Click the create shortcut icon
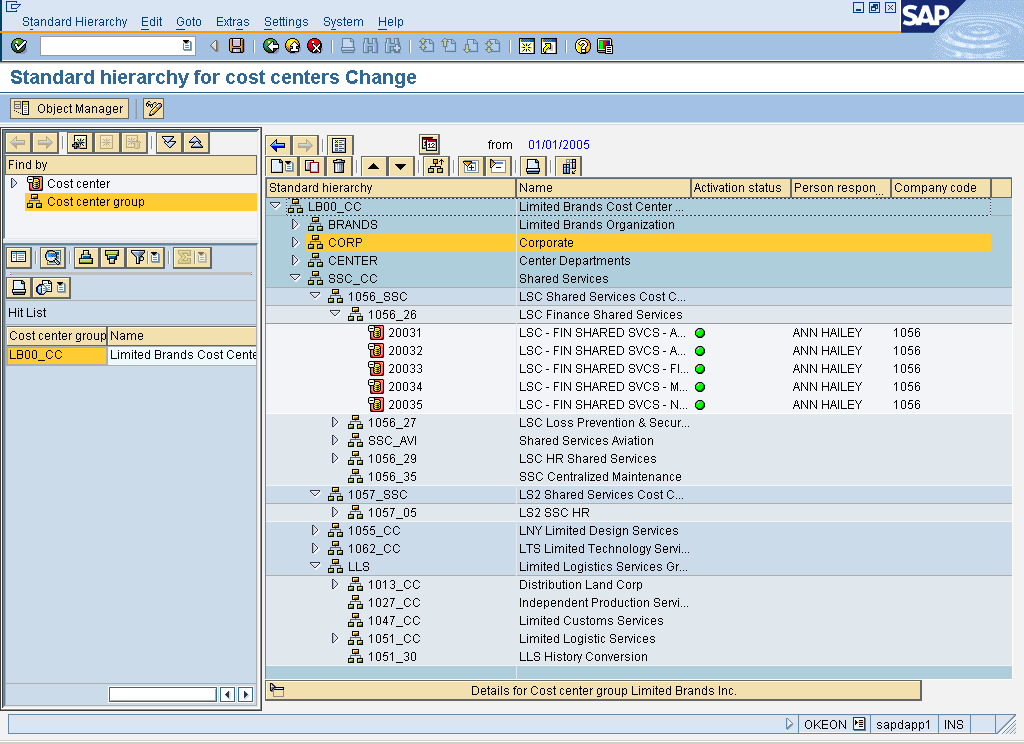Viewport: 1024px width, 744px height. [x=549, y=46]
